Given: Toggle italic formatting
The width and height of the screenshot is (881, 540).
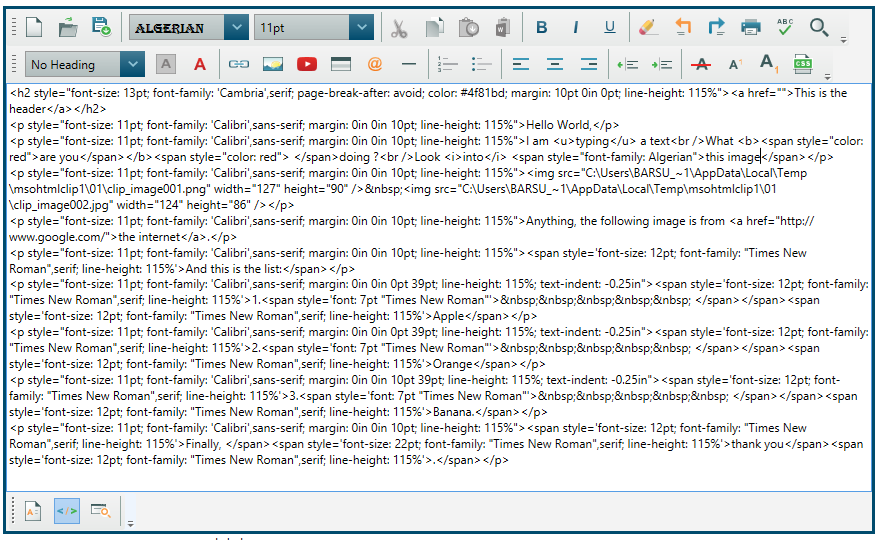Looking at the screenshot, I should point(575,28).
